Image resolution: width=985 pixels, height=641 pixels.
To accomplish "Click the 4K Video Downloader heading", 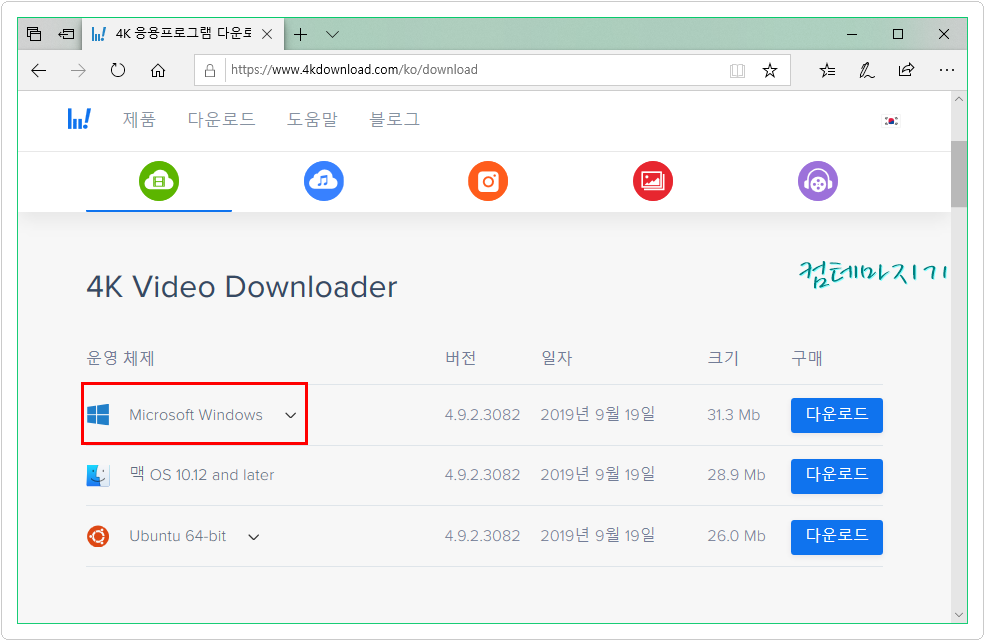I will (x=242, y=287).
